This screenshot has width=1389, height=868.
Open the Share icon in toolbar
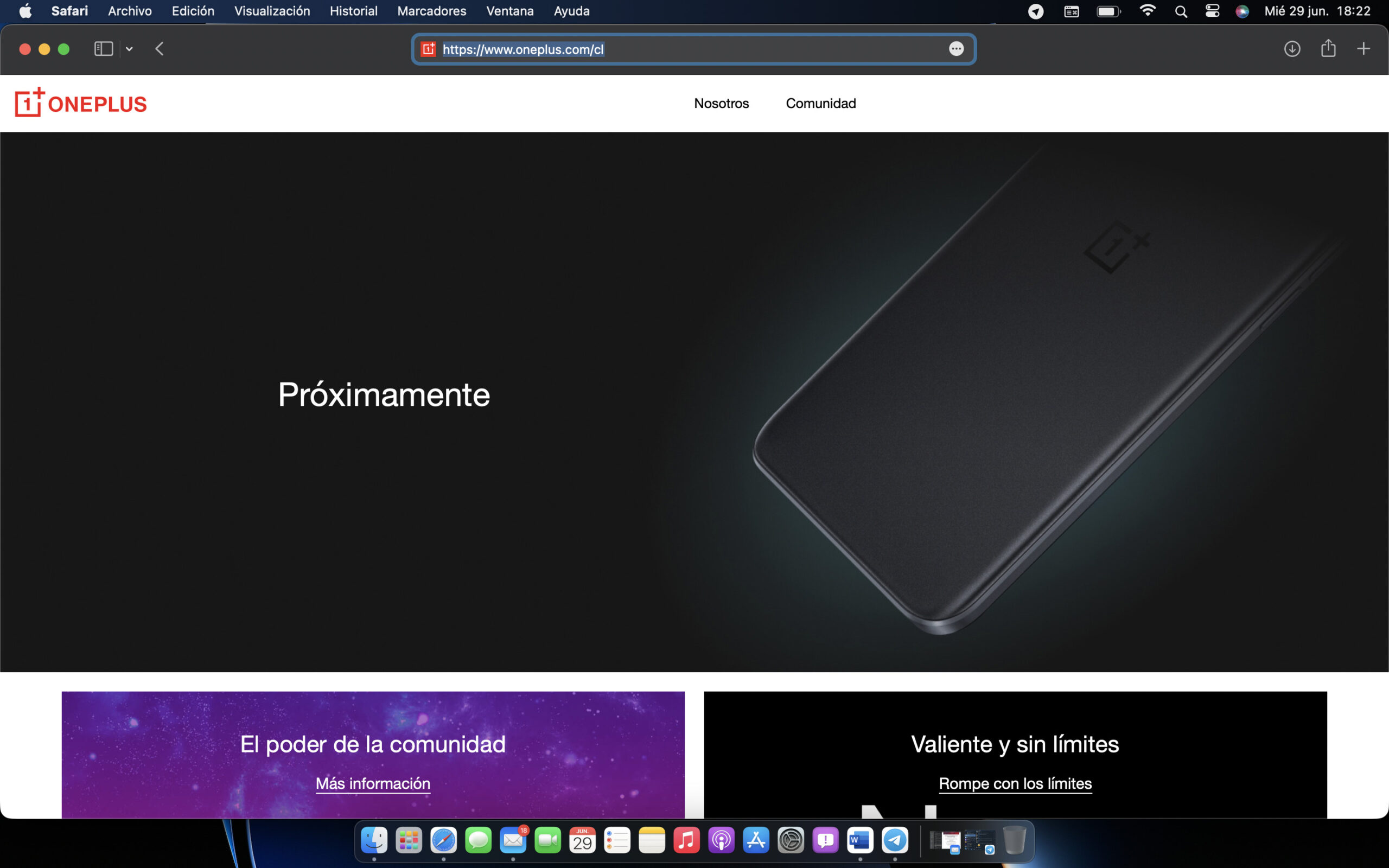click(1328, 49)
